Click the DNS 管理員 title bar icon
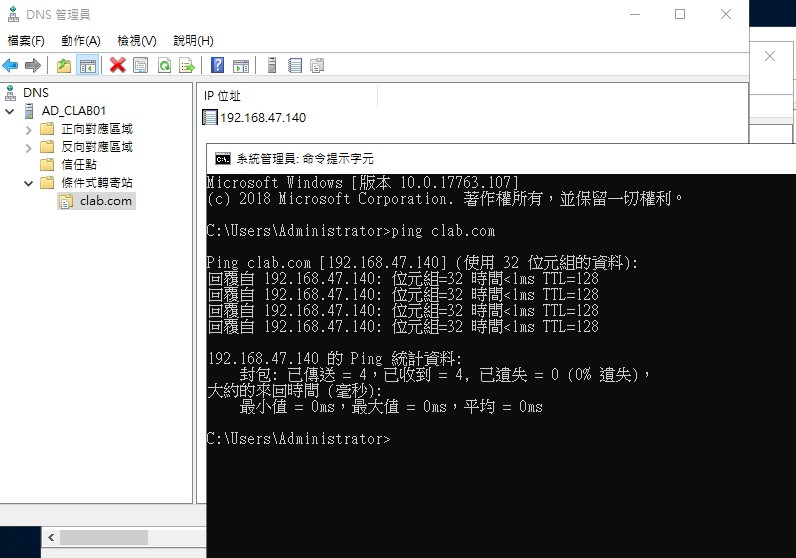The height and width of the screenshot is (558, 796). (14, 14)
